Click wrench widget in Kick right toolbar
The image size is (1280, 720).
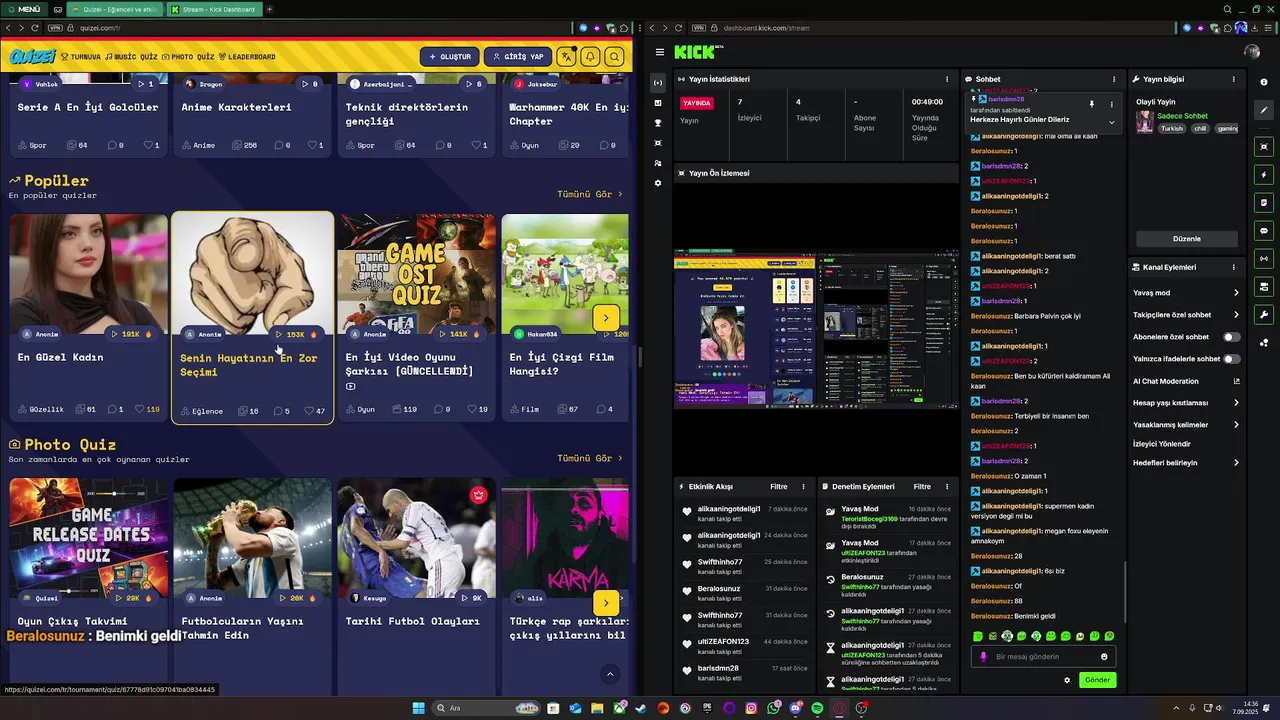pos(1264,315)
